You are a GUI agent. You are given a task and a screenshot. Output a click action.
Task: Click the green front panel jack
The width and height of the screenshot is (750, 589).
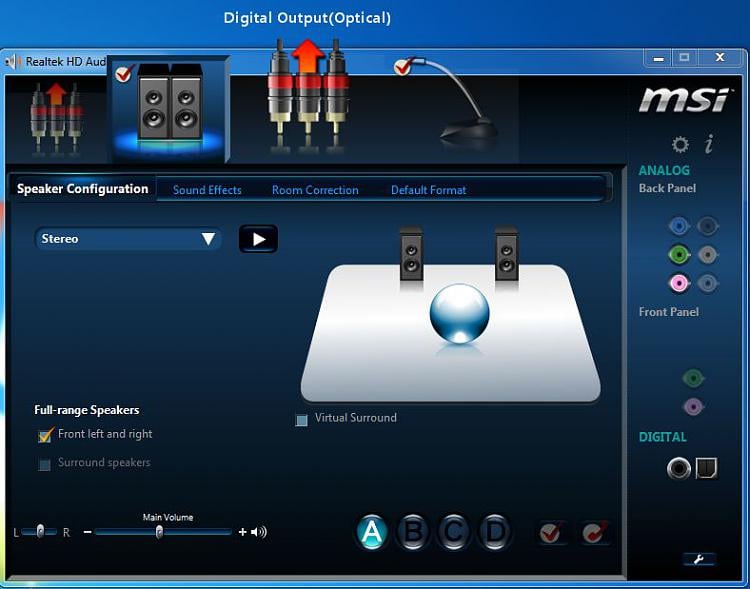tap(693, 378)
